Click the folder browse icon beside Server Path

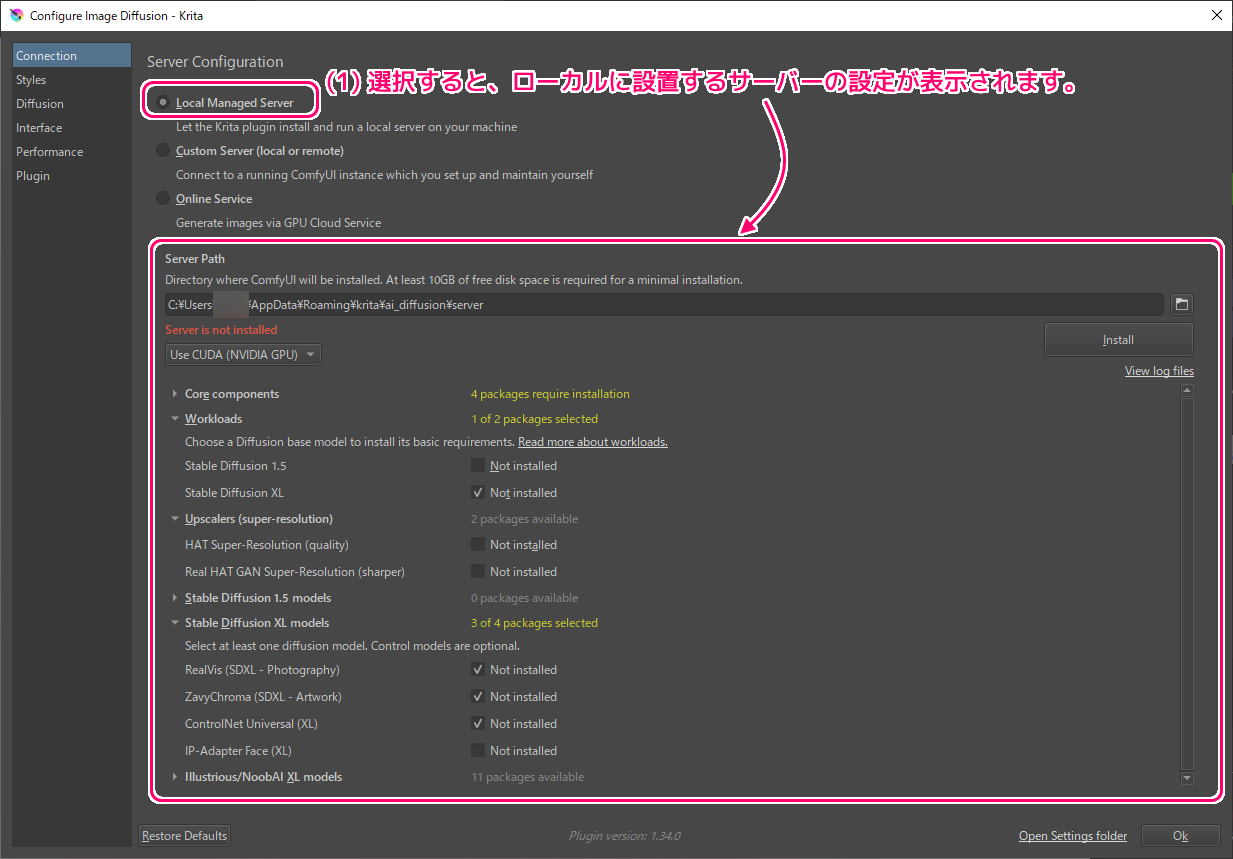point(1181,304)
